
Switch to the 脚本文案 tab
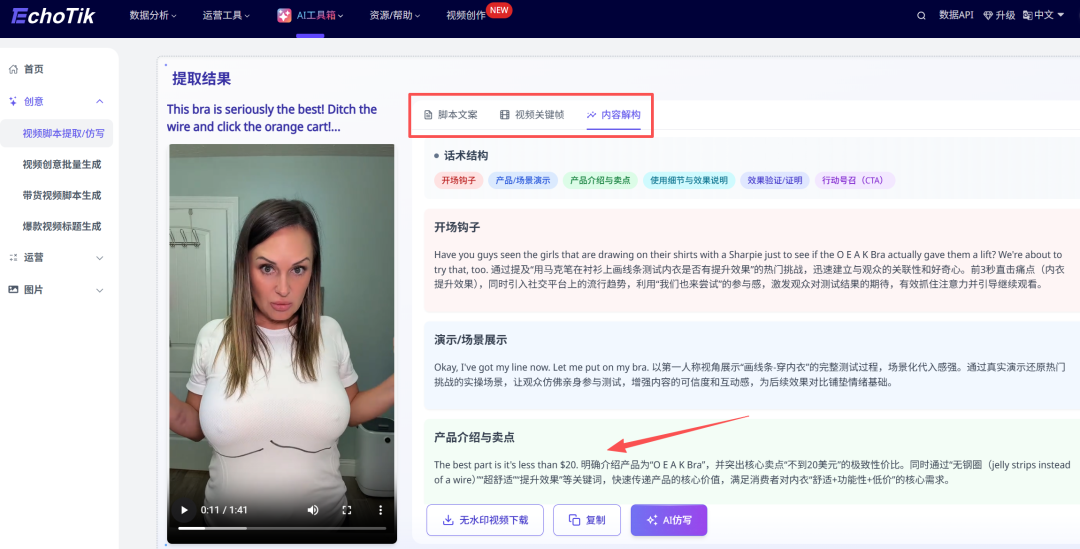pyautogui.click(x=450, y=115)
